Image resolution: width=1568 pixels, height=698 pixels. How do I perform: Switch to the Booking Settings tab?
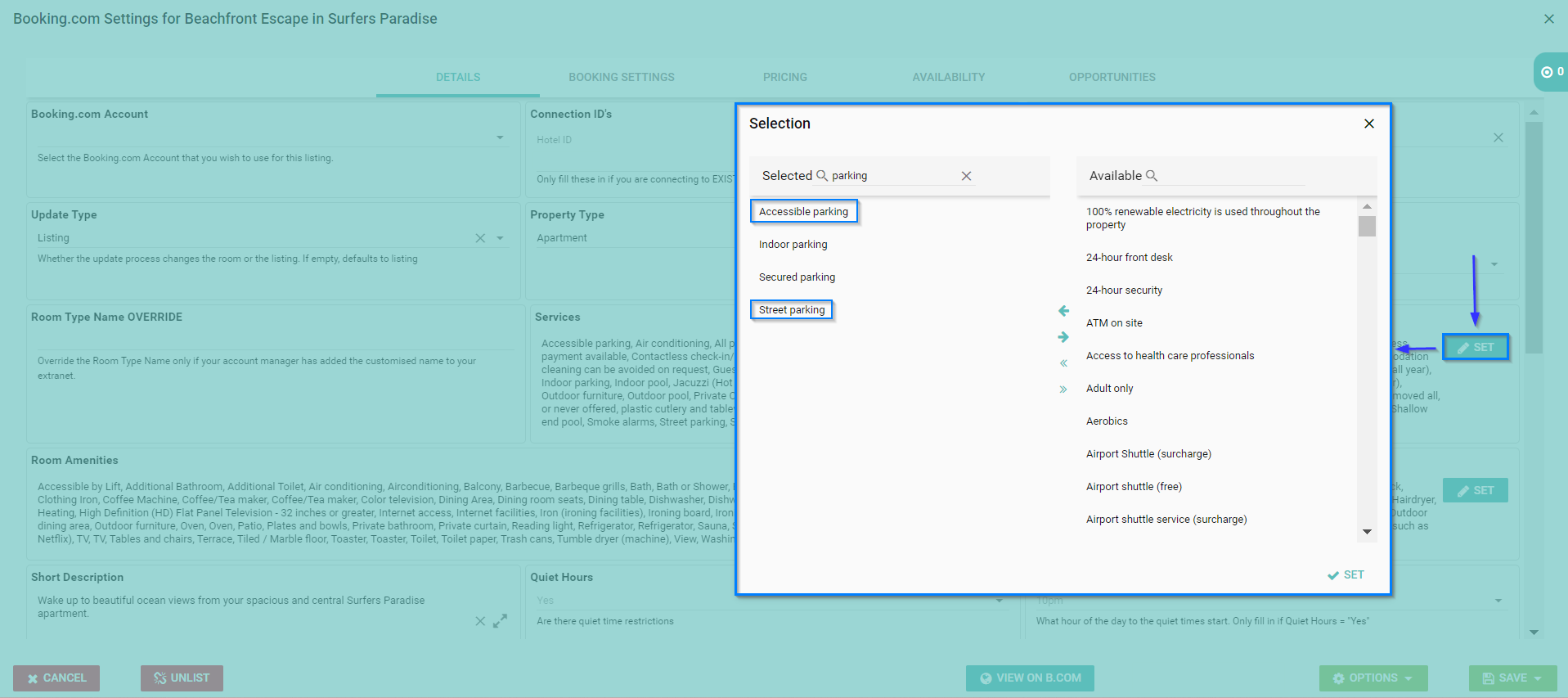tap(621, 77)
